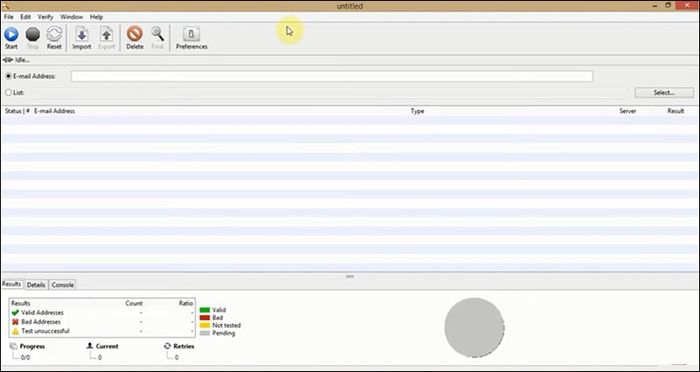Click the yellow Test unsuccessful warning icon
This screenshot has height=372, width=700.
(x=15, y=331)
